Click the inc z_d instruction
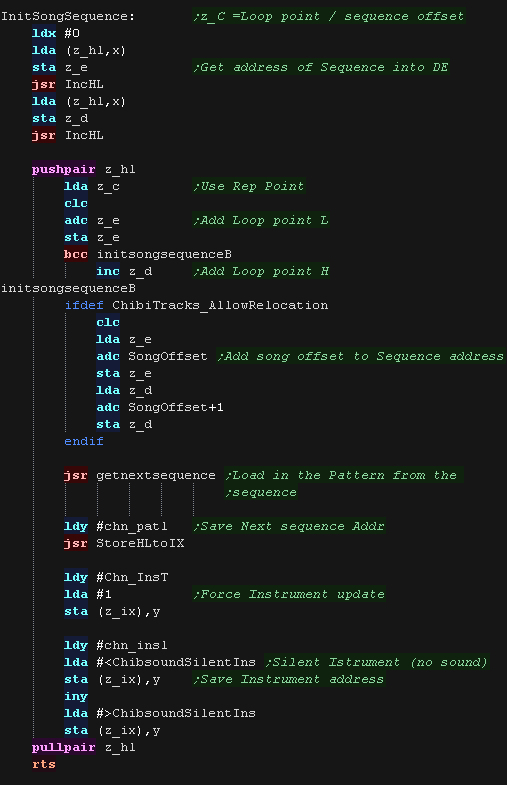507x785 pixels. (x=124, y=271)
